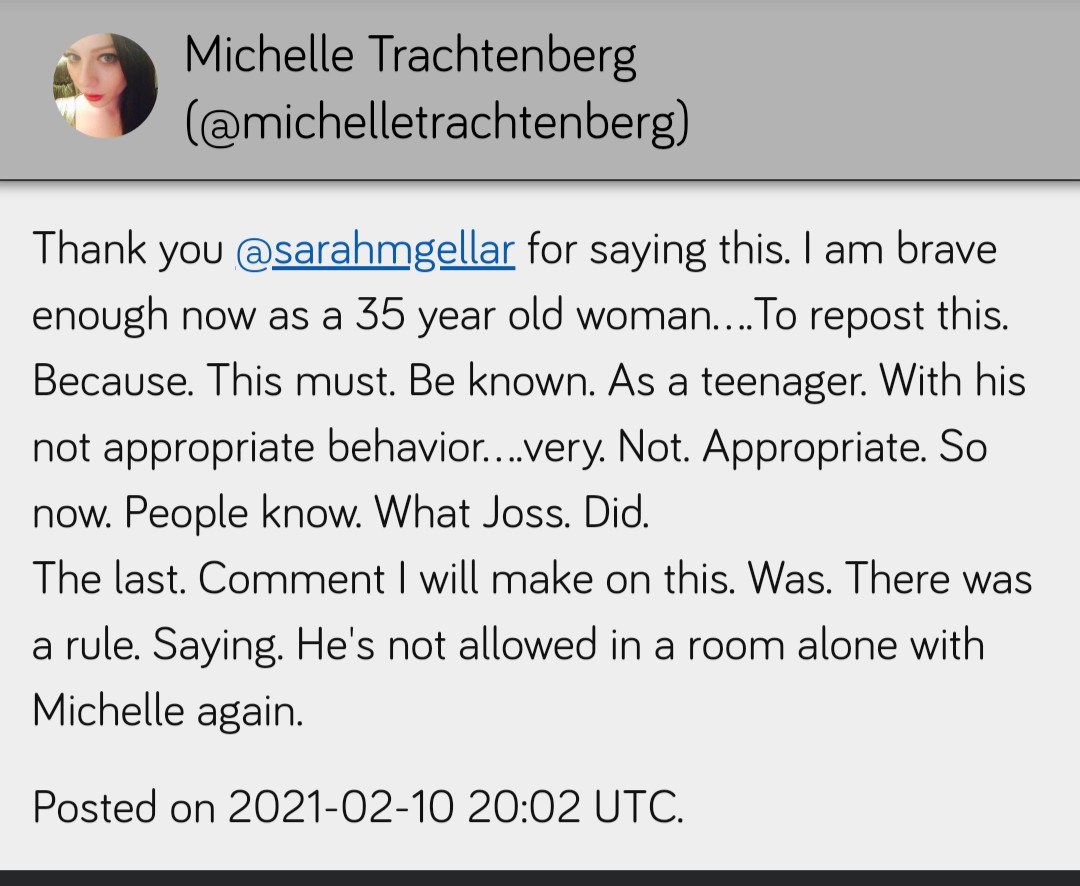This screenshot has width=1080, height=886.
Task: Click the @michelletrachtenberg handle in header
Action: tap(437, 124)
